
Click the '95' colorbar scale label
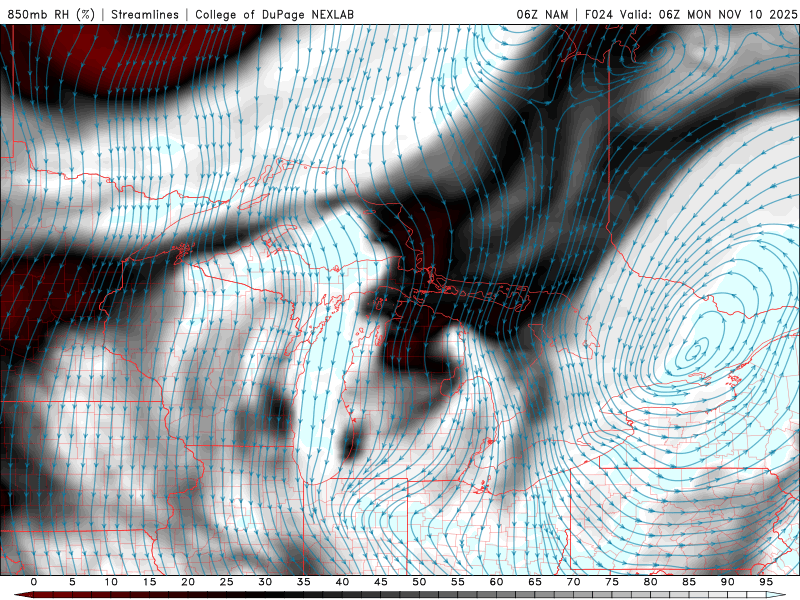coord(766,582)
